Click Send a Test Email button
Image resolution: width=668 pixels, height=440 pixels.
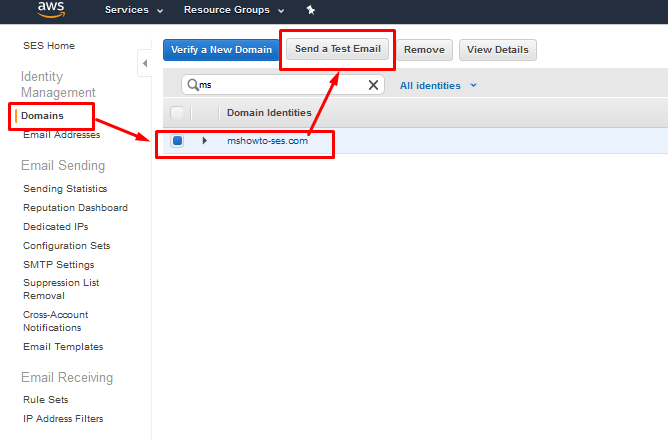point(337,49)
